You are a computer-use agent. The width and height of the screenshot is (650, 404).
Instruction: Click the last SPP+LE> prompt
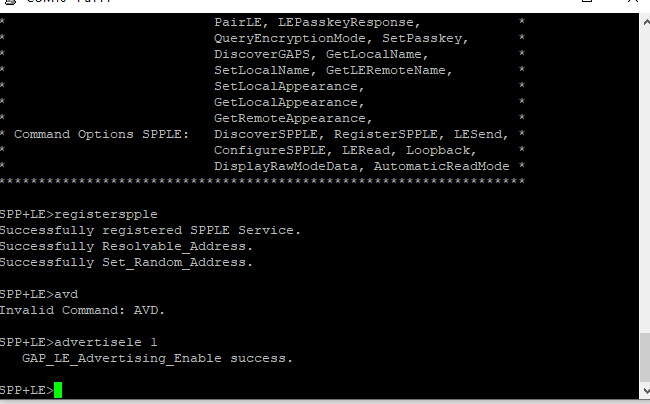point(26,389)
